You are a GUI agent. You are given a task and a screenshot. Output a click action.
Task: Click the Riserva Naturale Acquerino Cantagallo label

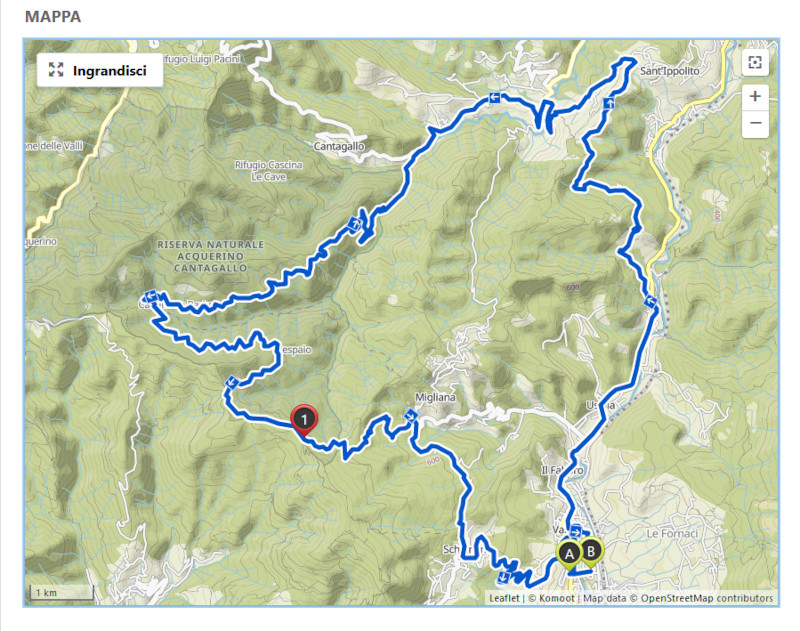coord(210,256)
